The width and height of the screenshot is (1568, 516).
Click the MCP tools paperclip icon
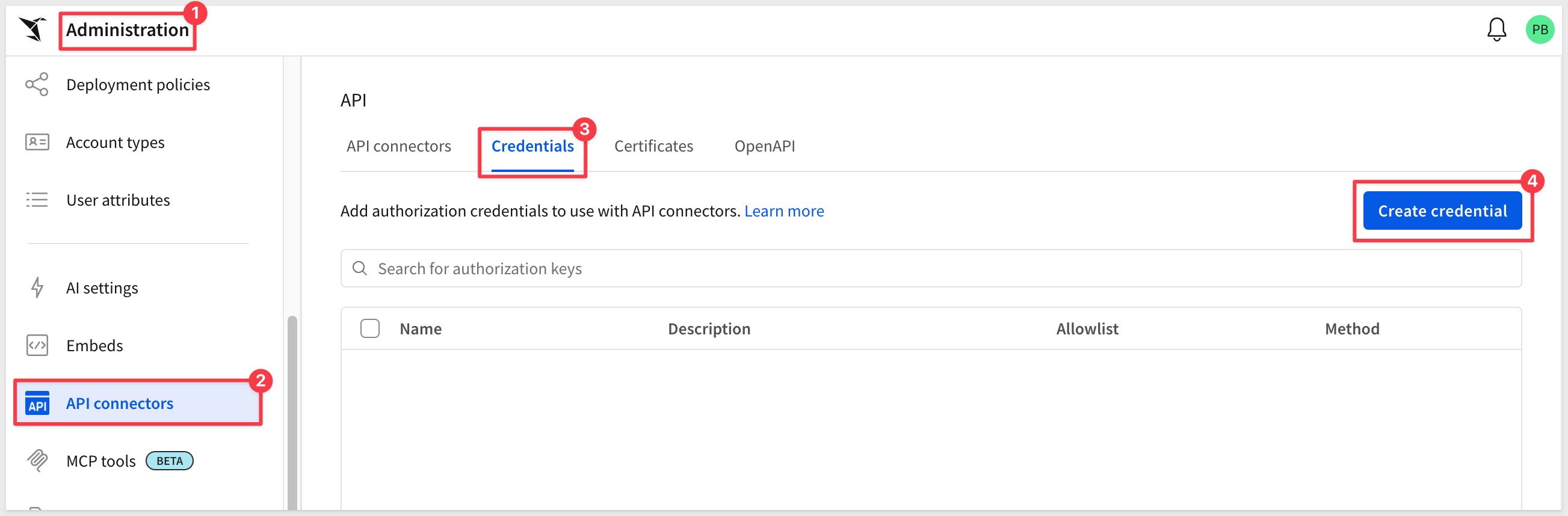[37, 461]
